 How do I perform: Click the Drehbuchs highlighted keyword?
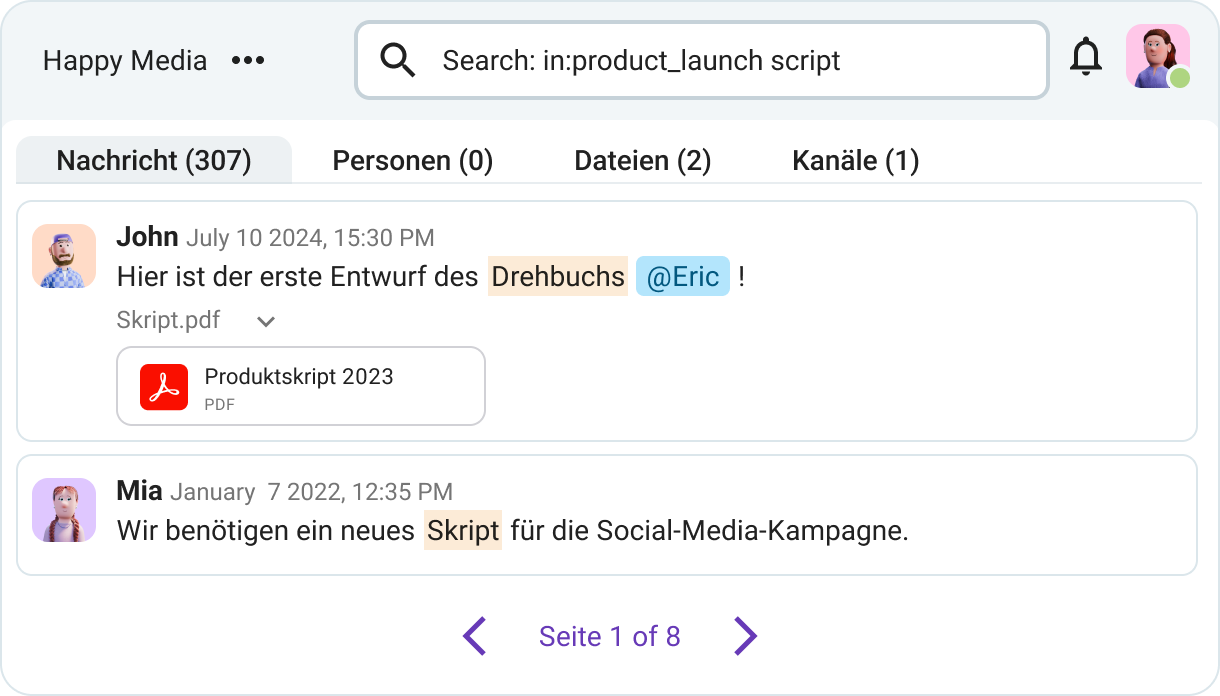557,276
